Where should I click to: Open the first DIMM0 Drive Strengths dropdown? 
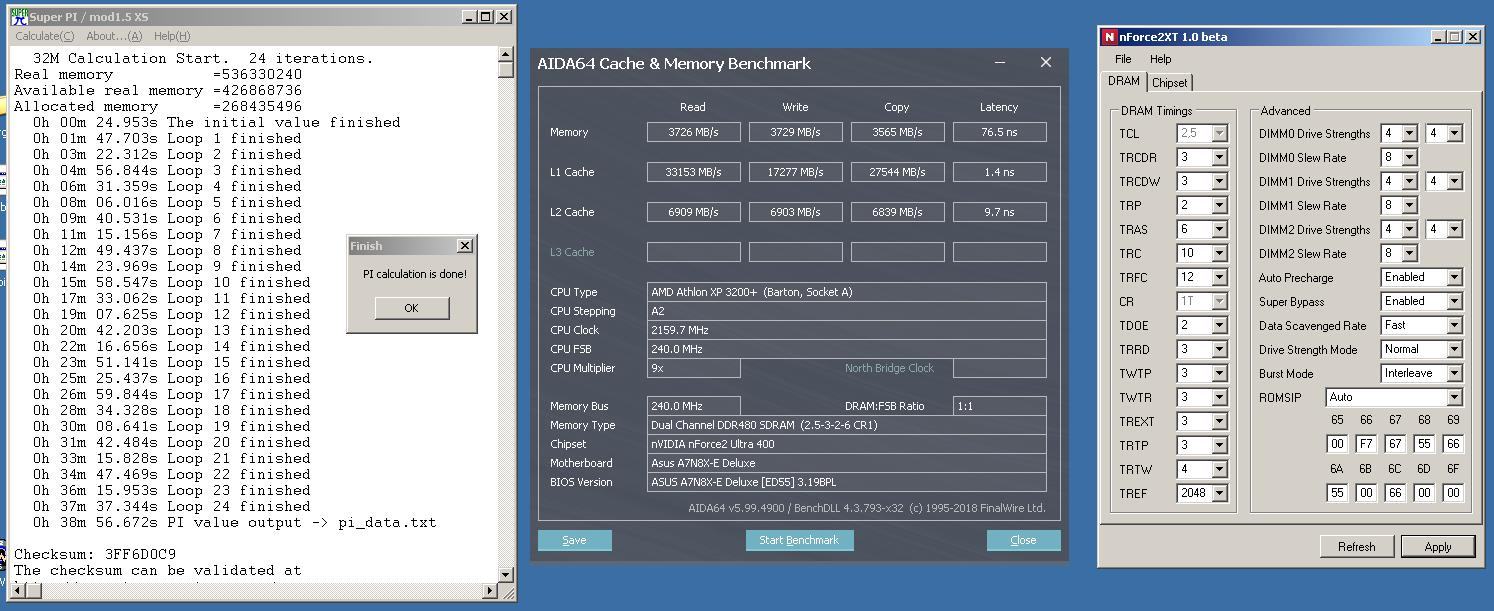coord(1409,133)
